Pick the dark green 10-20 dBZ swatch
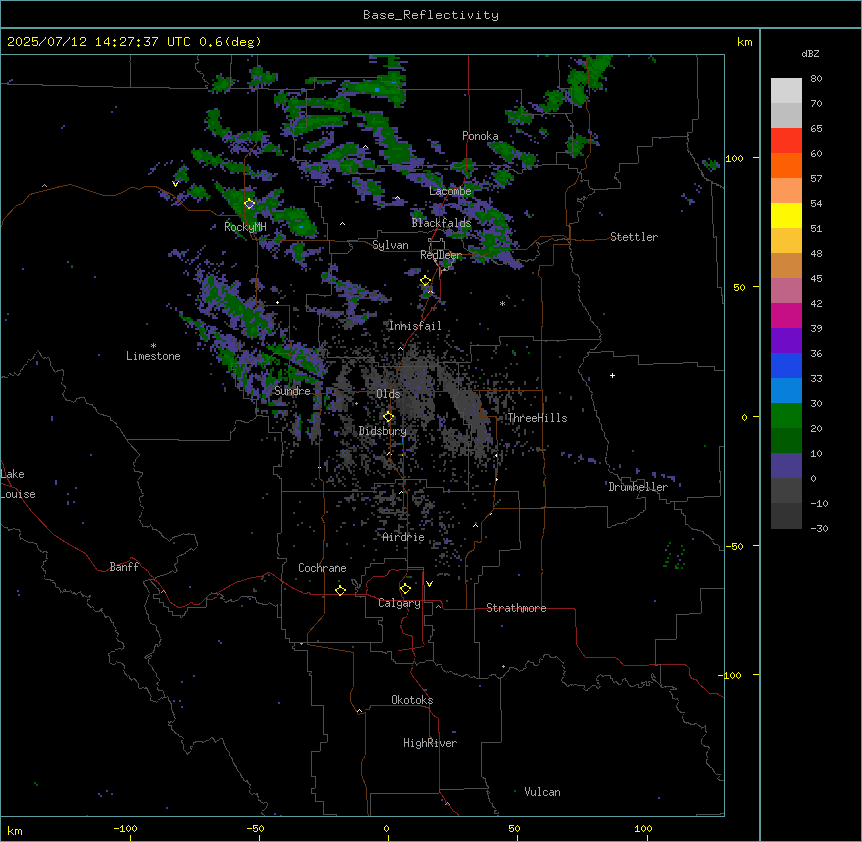This screenshot has height=842, width=862. pyautogui.click(x=786, y=441)
